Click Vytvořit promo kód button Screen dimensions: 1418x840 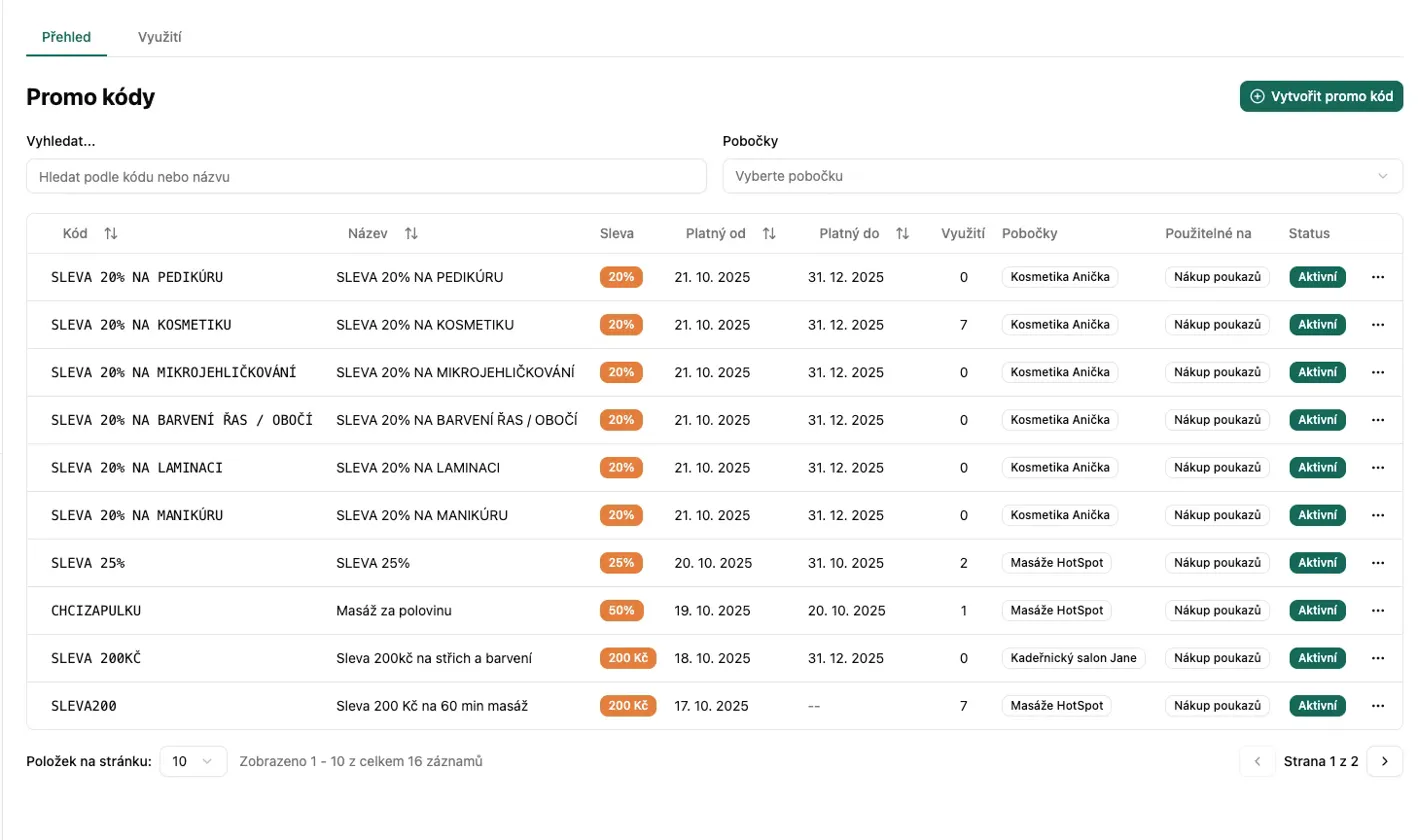point(1321,97)
